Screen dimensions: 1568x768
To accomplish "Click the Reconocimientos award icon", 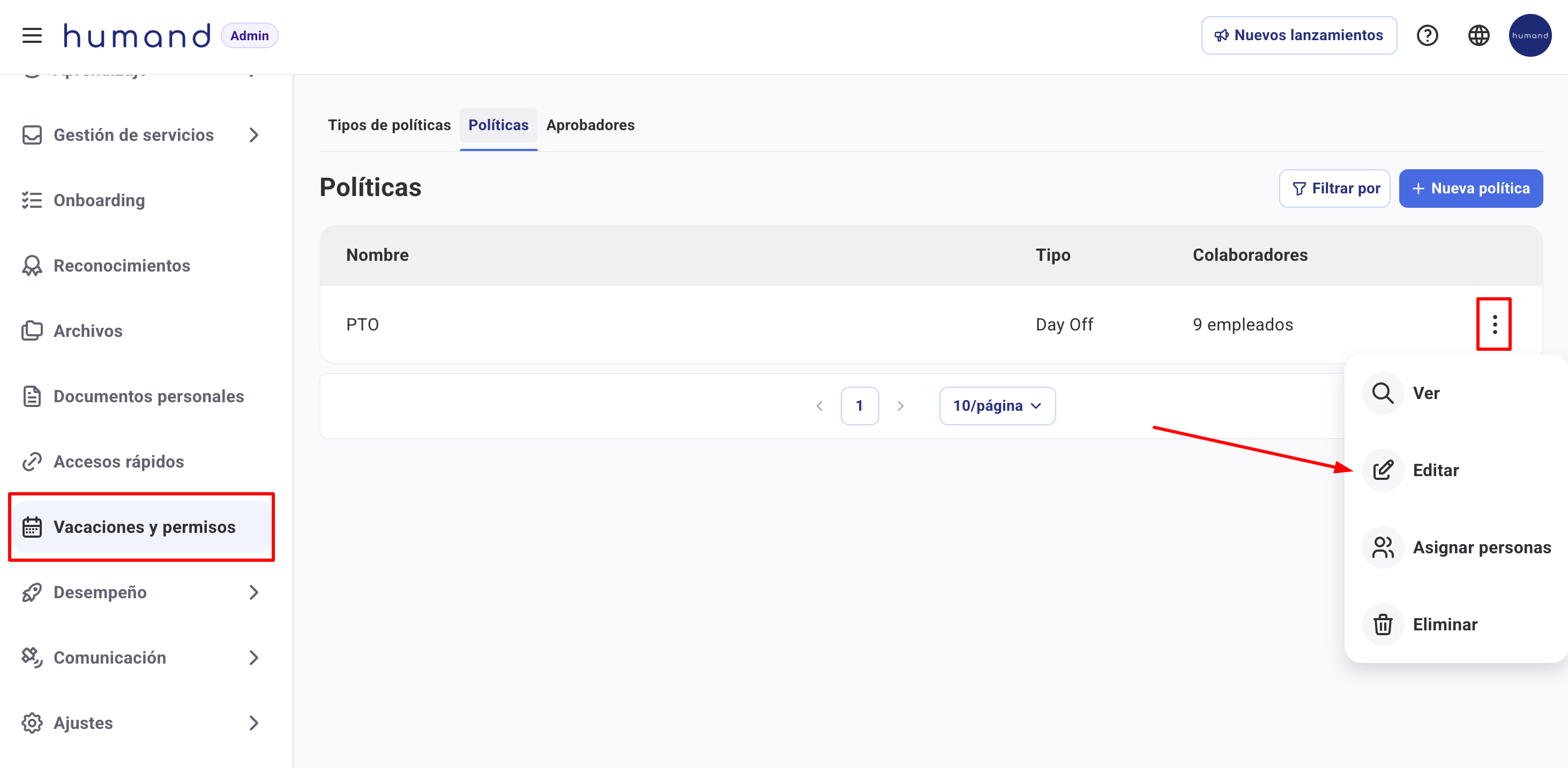I will 32,265.
